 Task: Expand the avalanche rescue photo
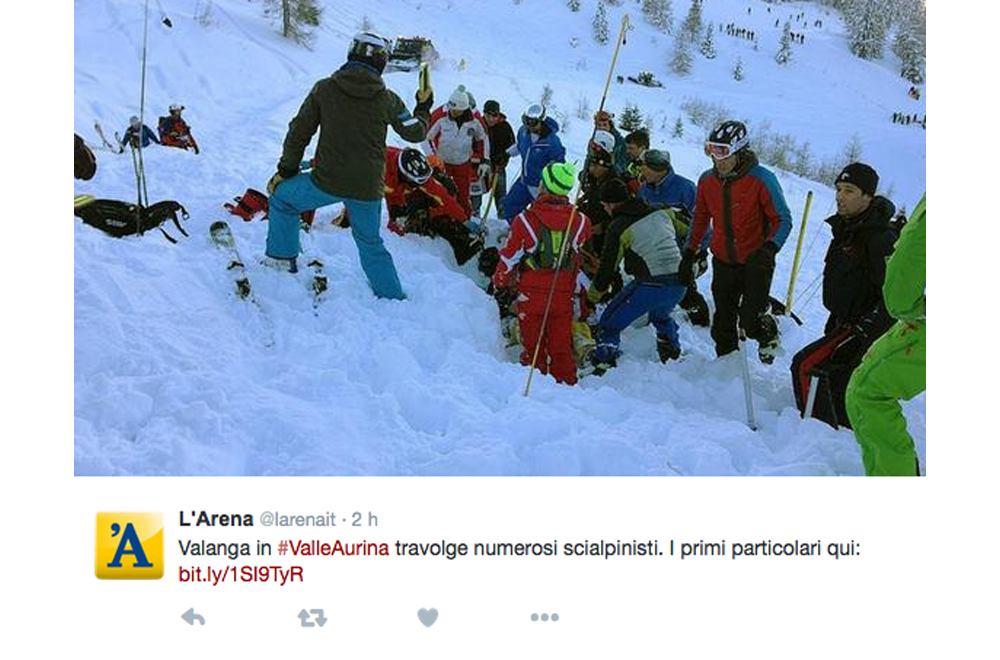coord(499,238)
